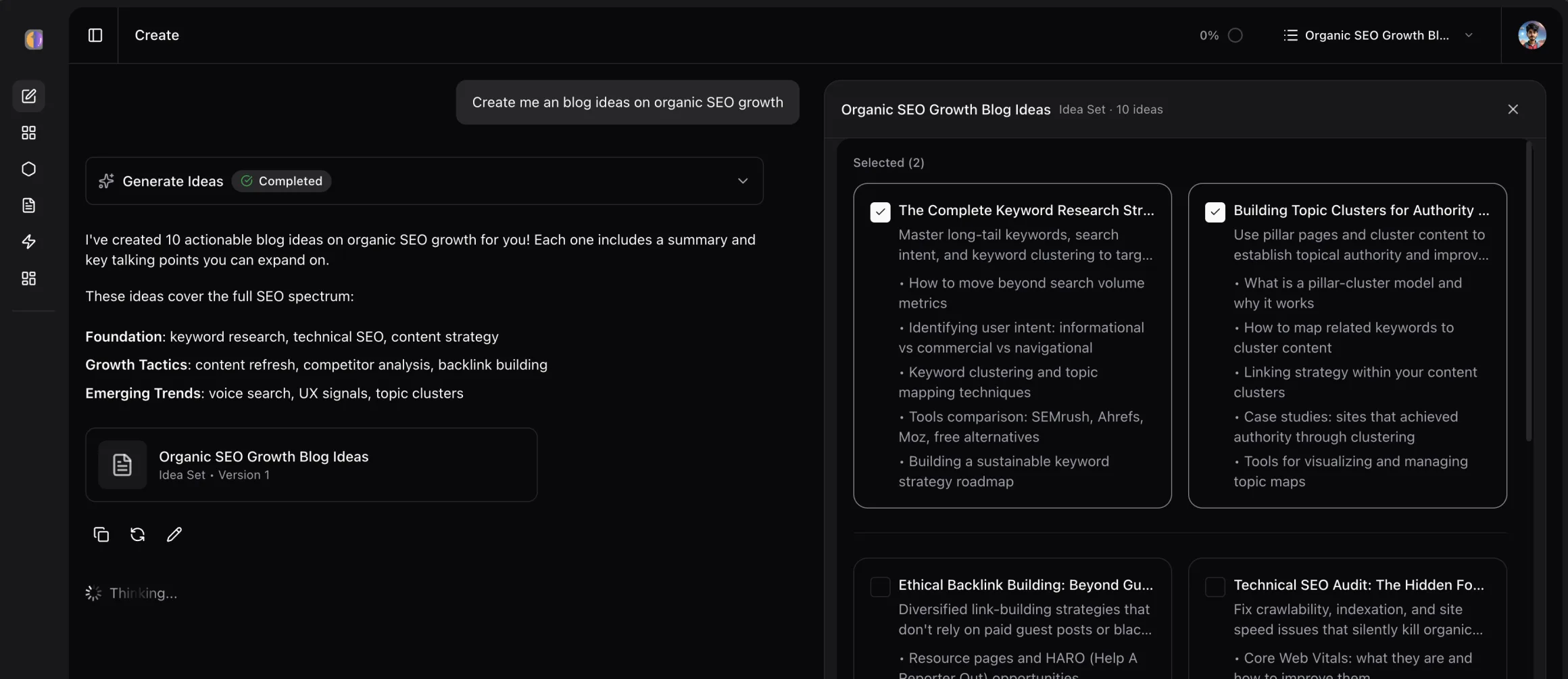Image resolution: width=1568 pixels, height=679 pixels.
Task: Click Growth Tactics bold text line
Action: point(316,365)
